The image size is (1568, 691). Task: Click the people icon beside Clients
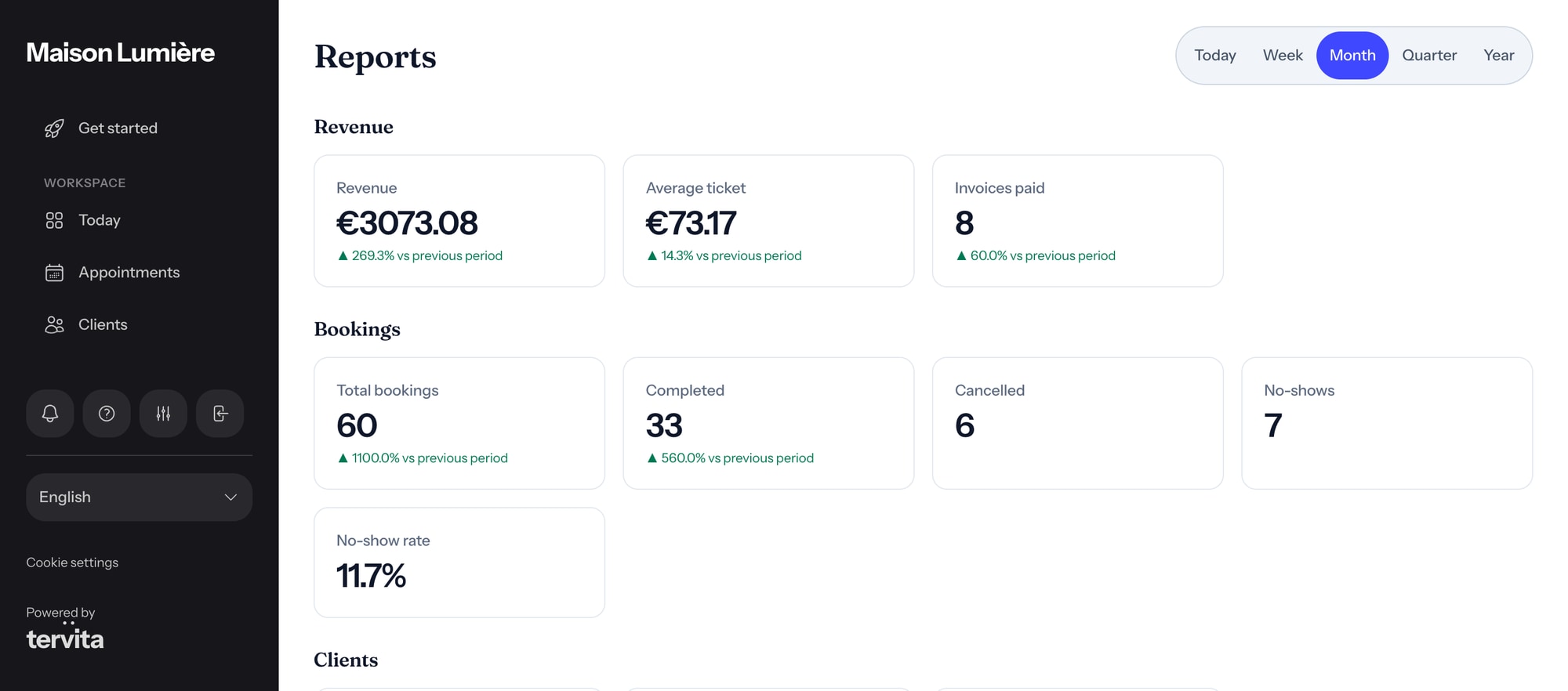pos(54,325)
